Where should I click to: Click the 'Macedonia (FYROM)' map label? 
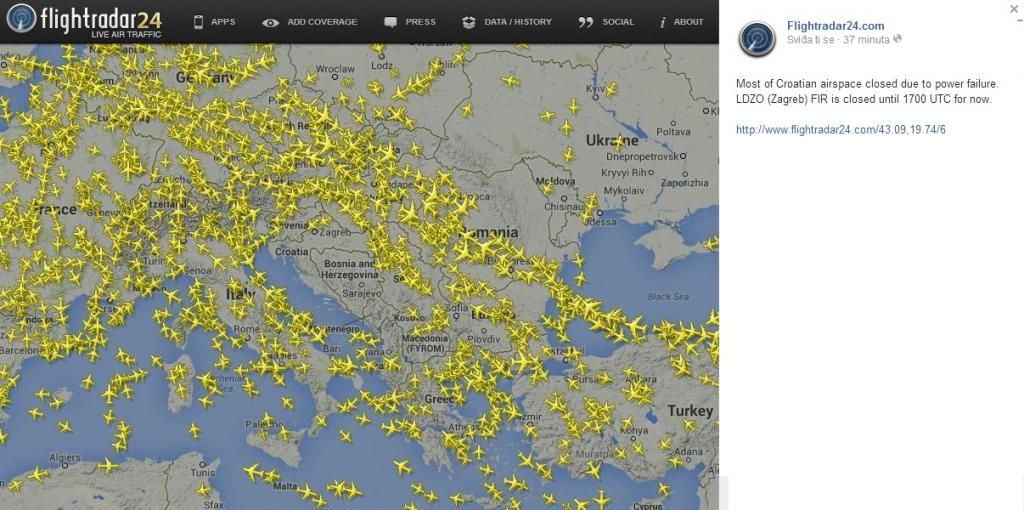[425, 343]
